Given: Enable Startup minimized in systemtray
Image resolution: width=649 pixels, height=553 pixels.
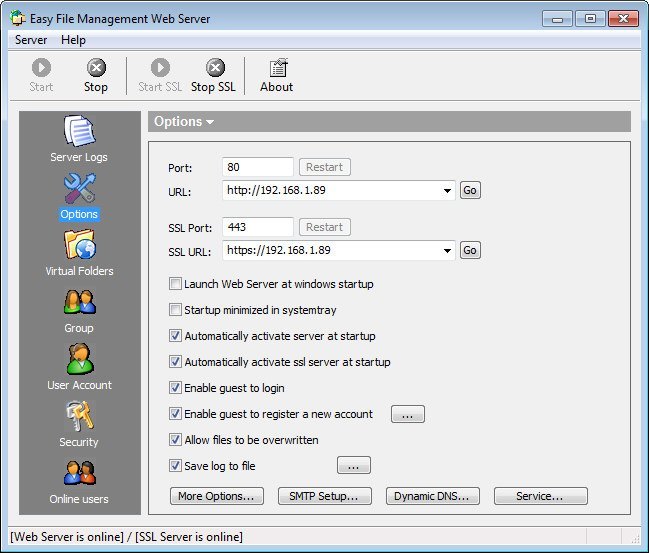Looking at the screenshot, I should pos(175,310).
